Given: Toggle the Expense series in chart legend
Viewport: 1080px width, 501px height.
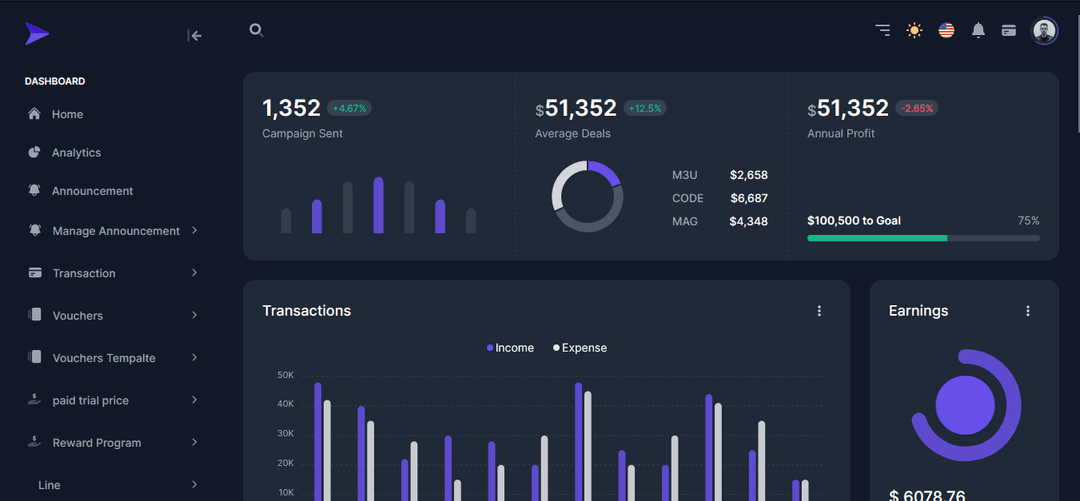Looking at the screenshot, I should click(x=580, y=348).
